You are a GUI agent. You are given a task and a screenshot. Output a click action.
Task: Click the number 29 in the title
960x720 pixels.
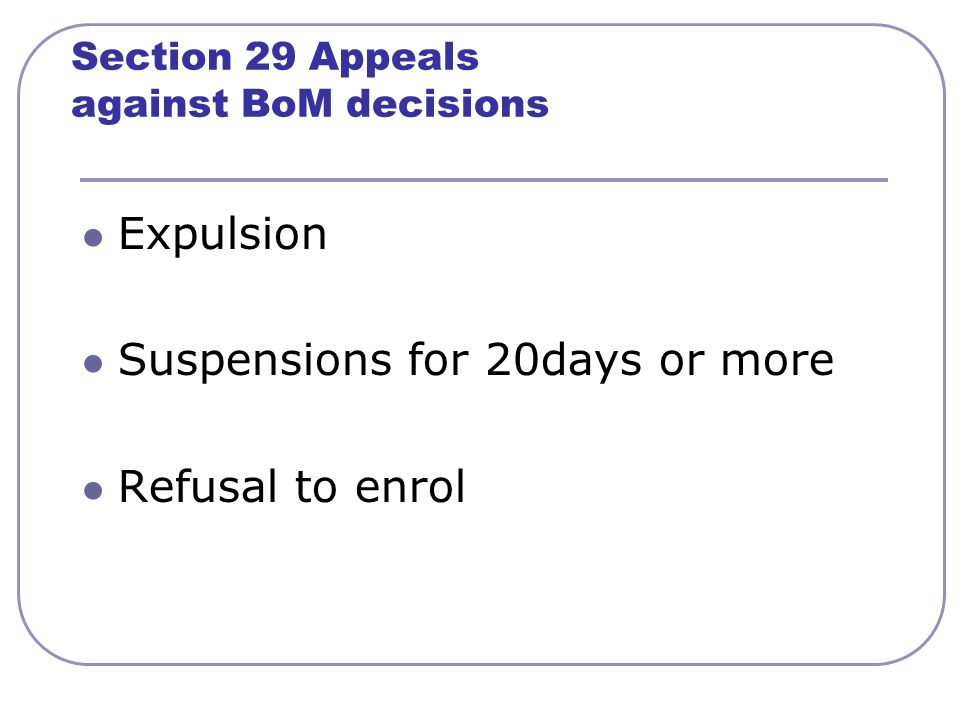(x=270, y=57)
